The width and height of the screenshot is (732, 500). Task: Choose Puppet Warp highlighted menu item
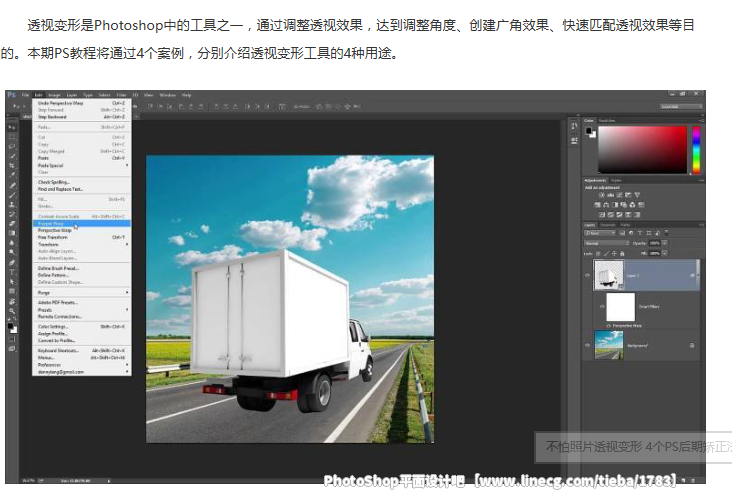click(82, 224)
